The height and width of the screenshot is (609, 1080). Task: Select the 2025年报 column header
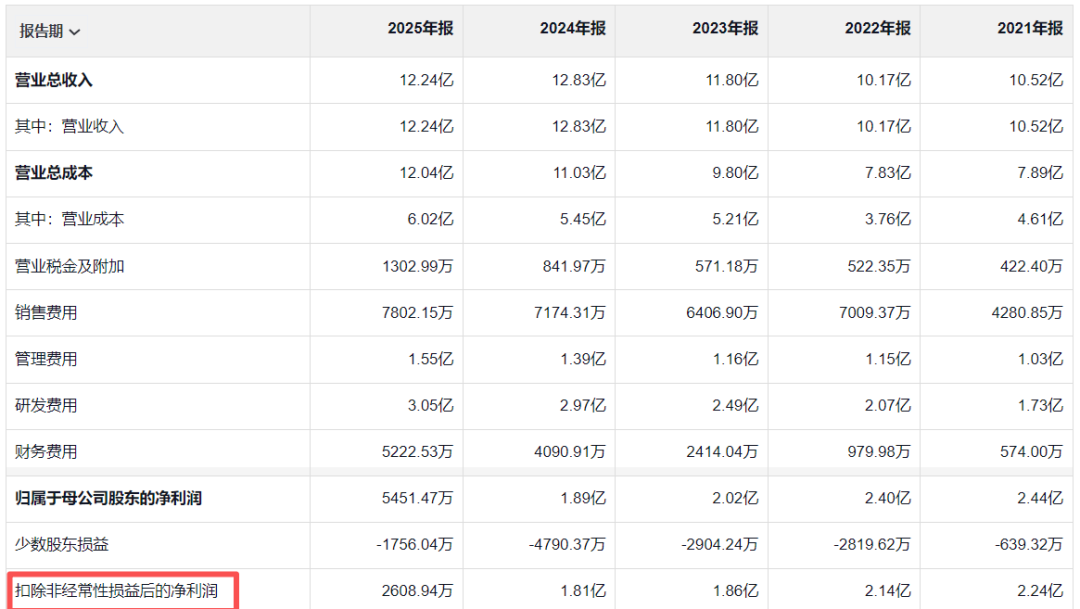tap(420, 29)
